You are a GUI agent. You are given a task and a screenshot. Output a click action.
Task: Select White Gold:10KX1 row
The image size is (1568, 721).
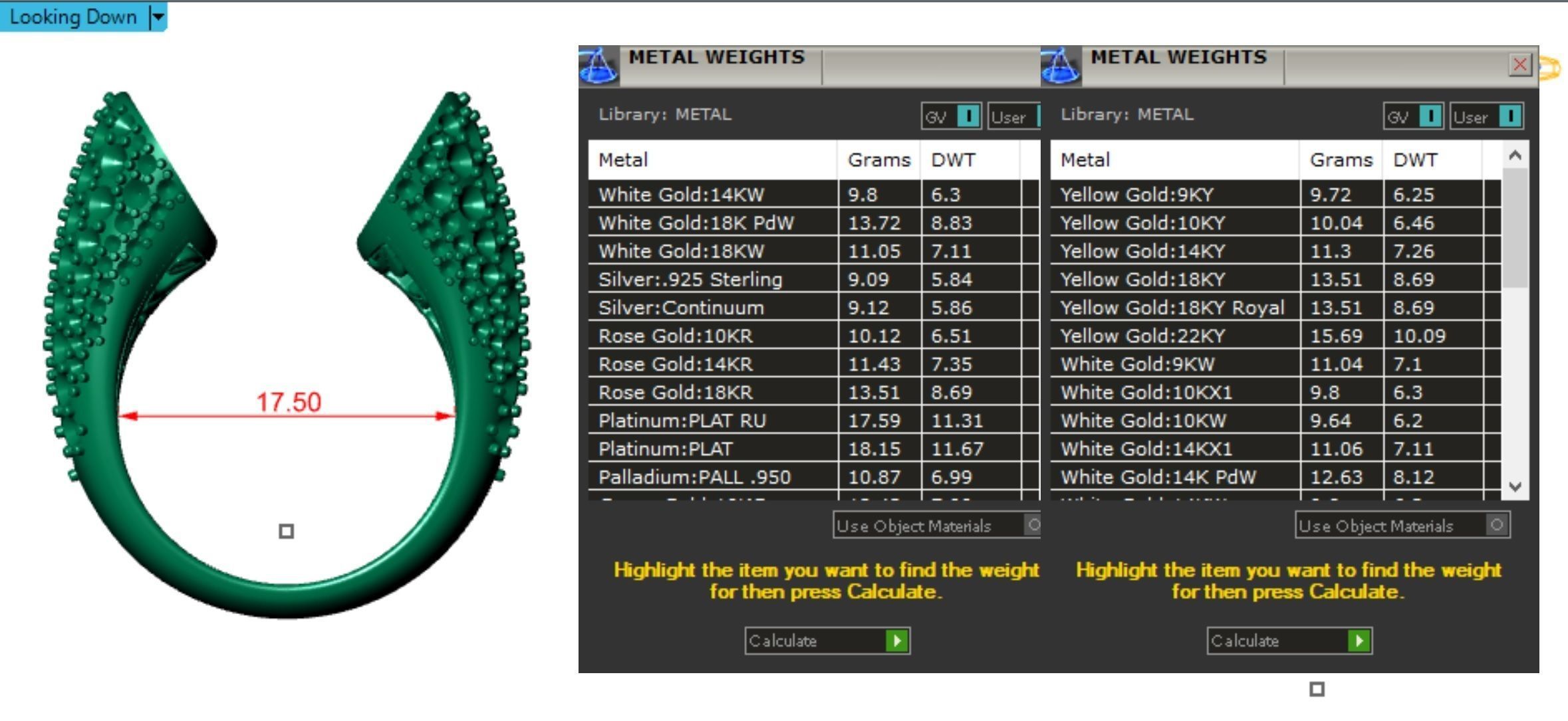[1276, 392]
